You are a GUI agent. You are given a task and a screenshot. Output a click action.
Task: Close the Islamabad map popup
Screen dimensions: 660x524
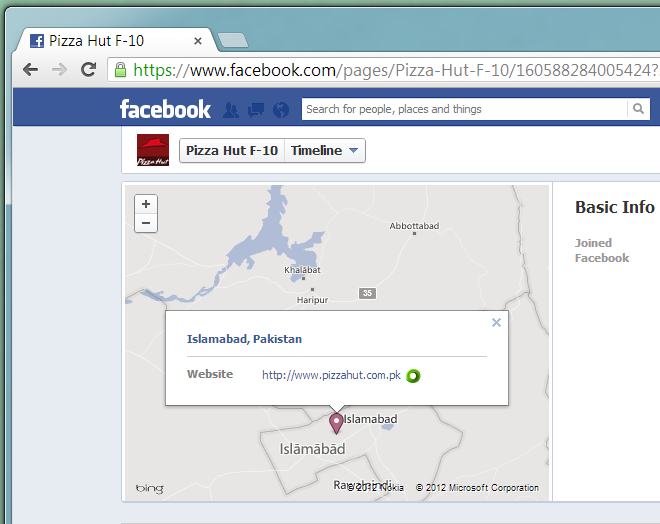pyautogui.click(x=496, y=322)
